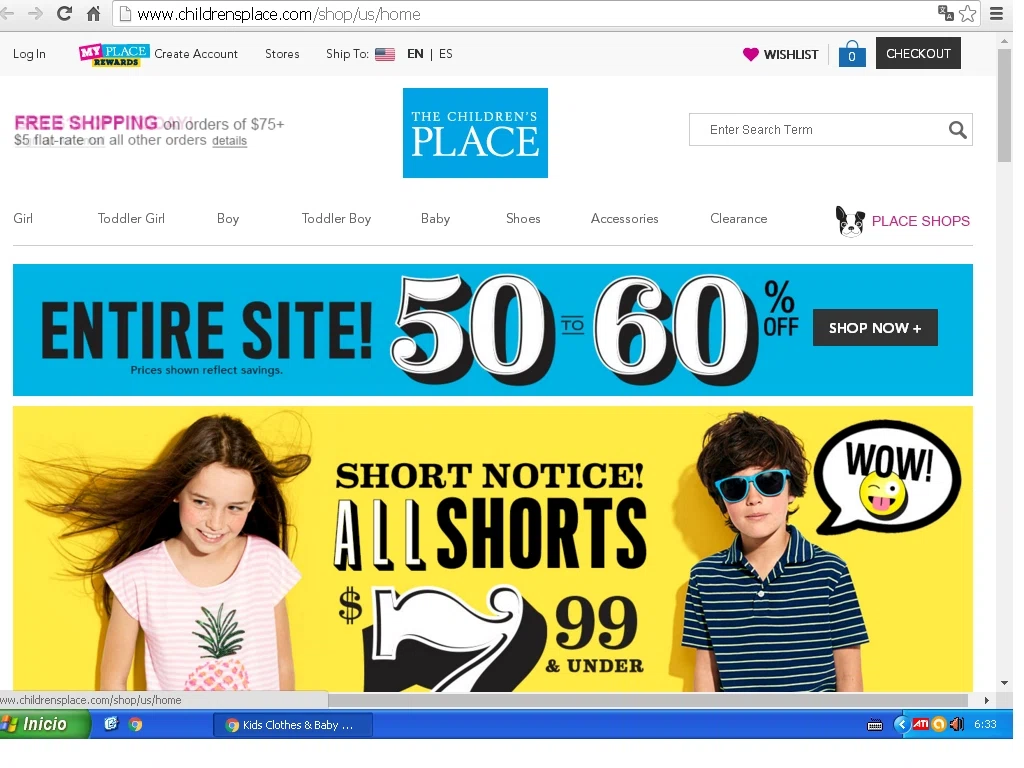Image resolution: width=1024 pixels, height=768 pixels.
Task: Bookmark this page with the star icon
Action: coord(967,14)
